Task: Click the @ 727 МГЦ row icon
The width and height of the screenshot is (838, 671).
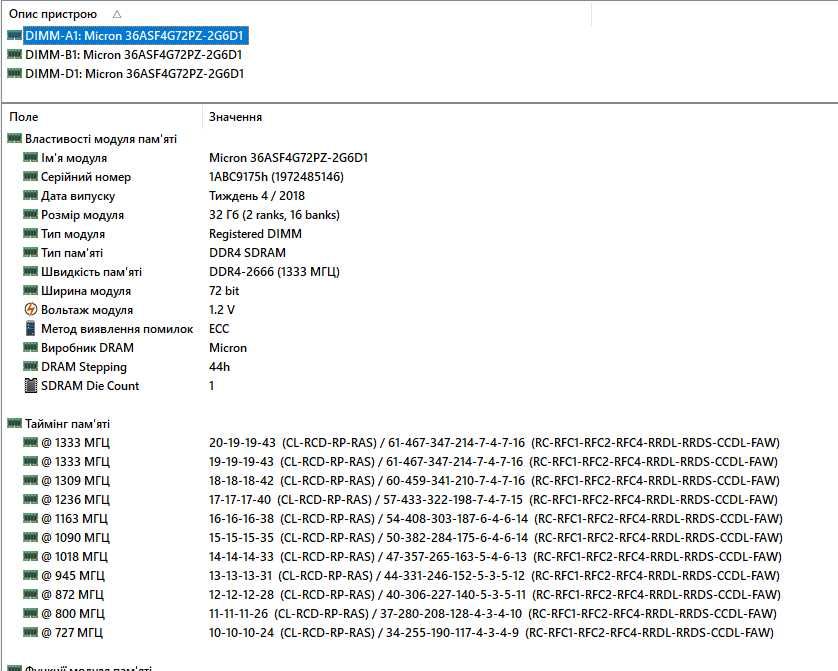Action: 31,632
